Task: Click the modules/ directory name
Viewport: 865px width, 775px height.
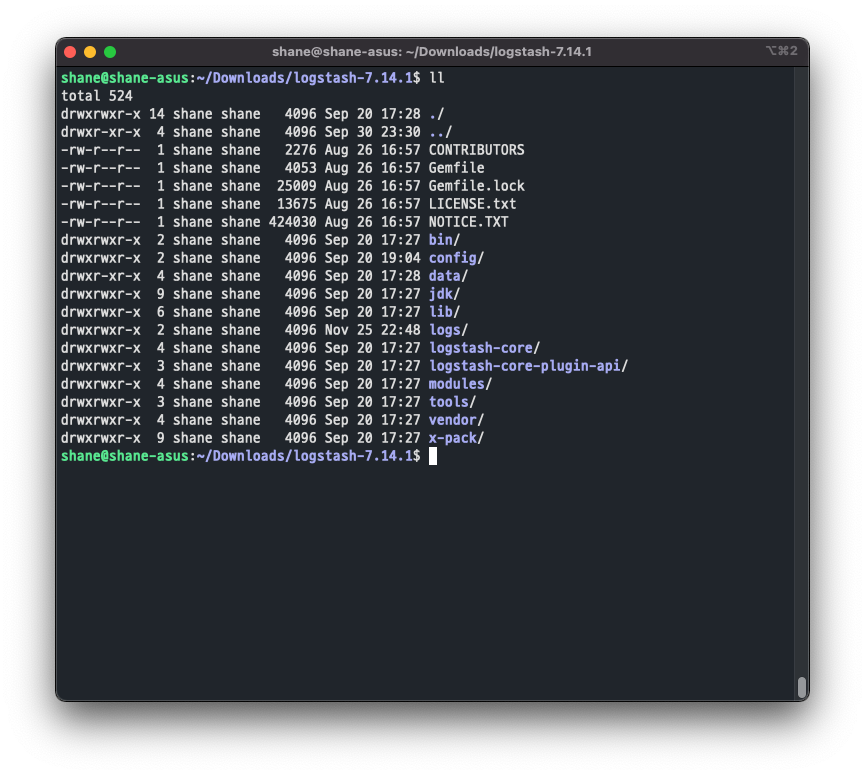Action: click(x=461, y=384)
